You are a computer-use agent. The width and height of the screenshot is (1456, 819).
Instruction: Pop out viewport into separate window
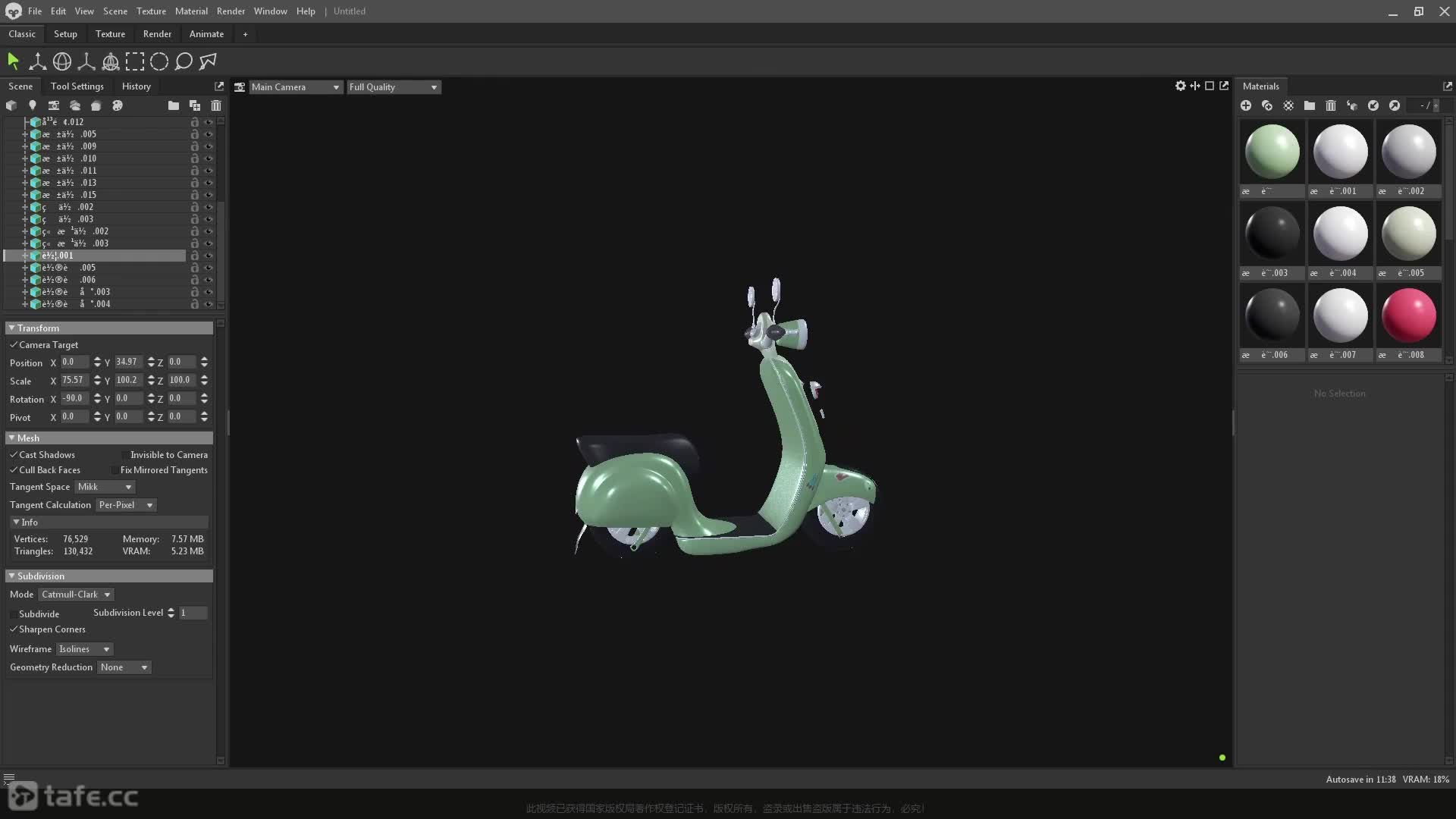point(1224,86)
